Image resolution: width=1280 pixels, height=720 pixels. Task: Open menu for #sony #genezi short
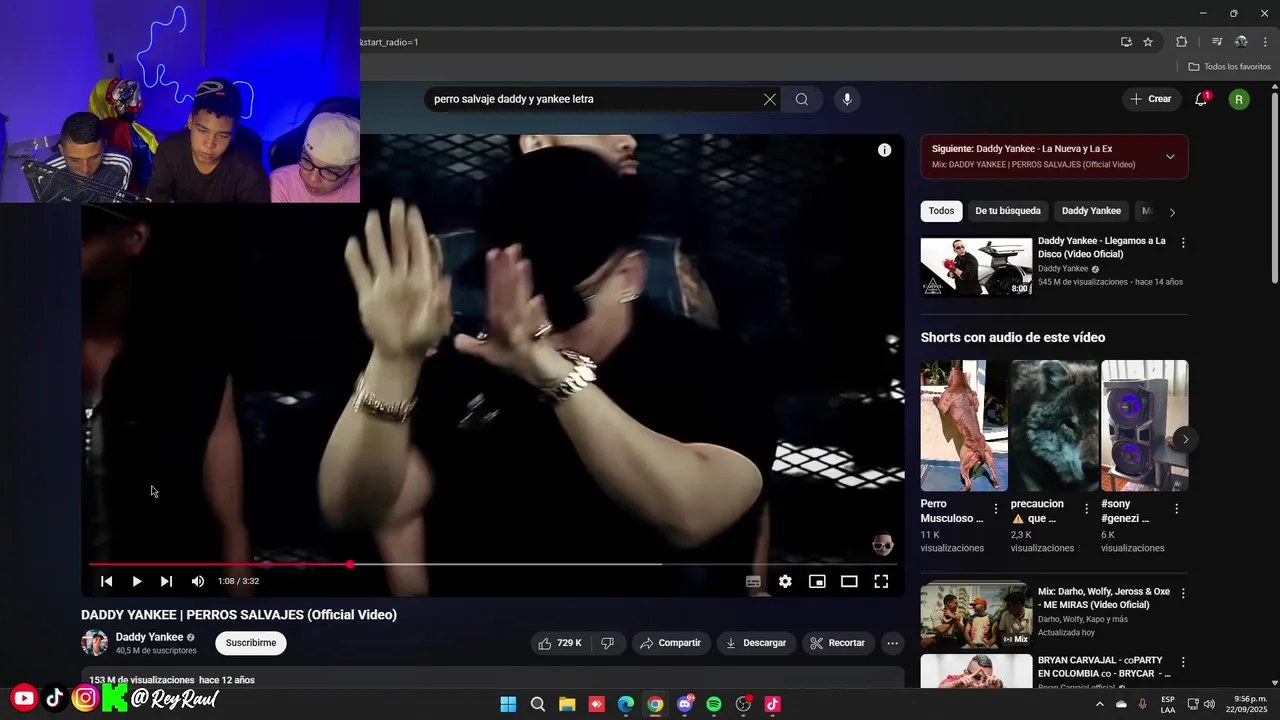[1176, 509]
